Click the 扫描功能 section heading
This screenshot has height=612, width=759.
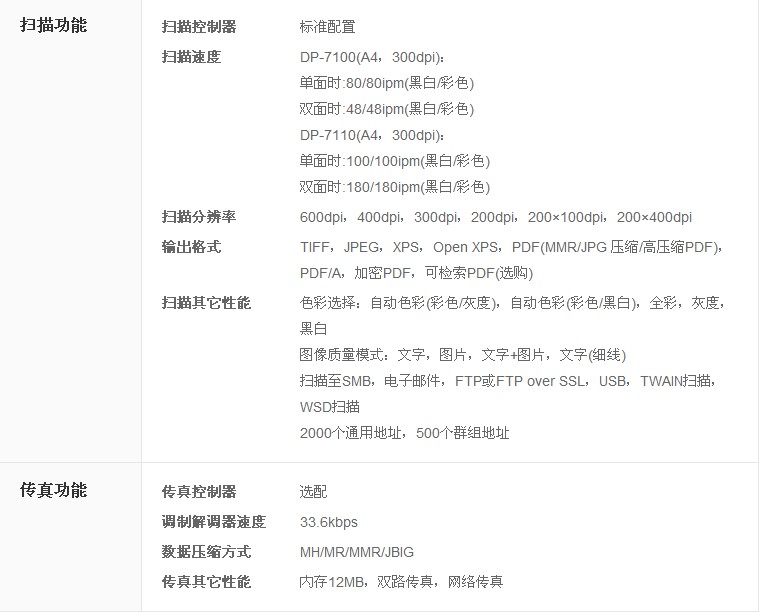pyautogui.click(x=54, y=25)
